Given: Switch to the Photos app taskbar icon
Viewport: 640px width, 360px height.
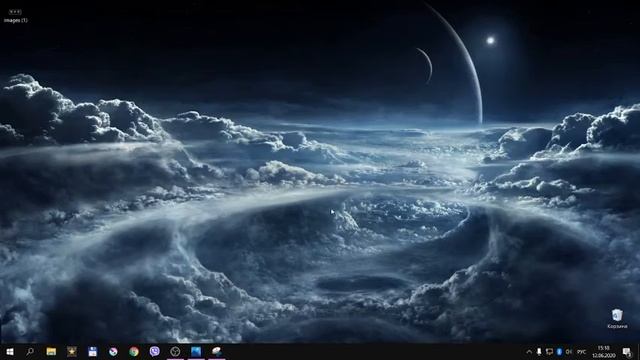Looking at the screenshot, I should tap(196, 351).
